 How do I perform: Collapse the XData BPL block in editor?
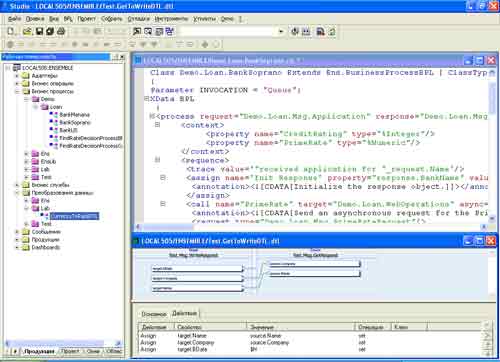146,99
